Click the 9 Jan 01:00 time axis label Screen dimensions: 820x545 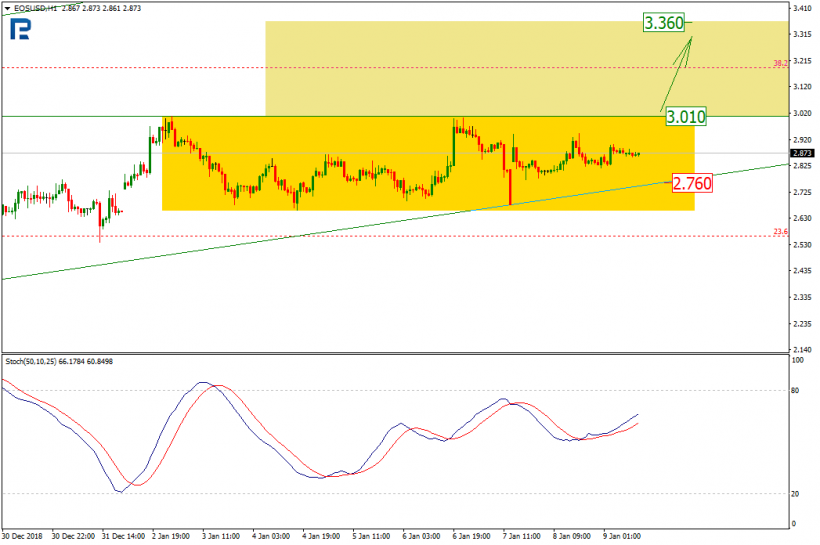pyautogui.click(x=622, y=535)
